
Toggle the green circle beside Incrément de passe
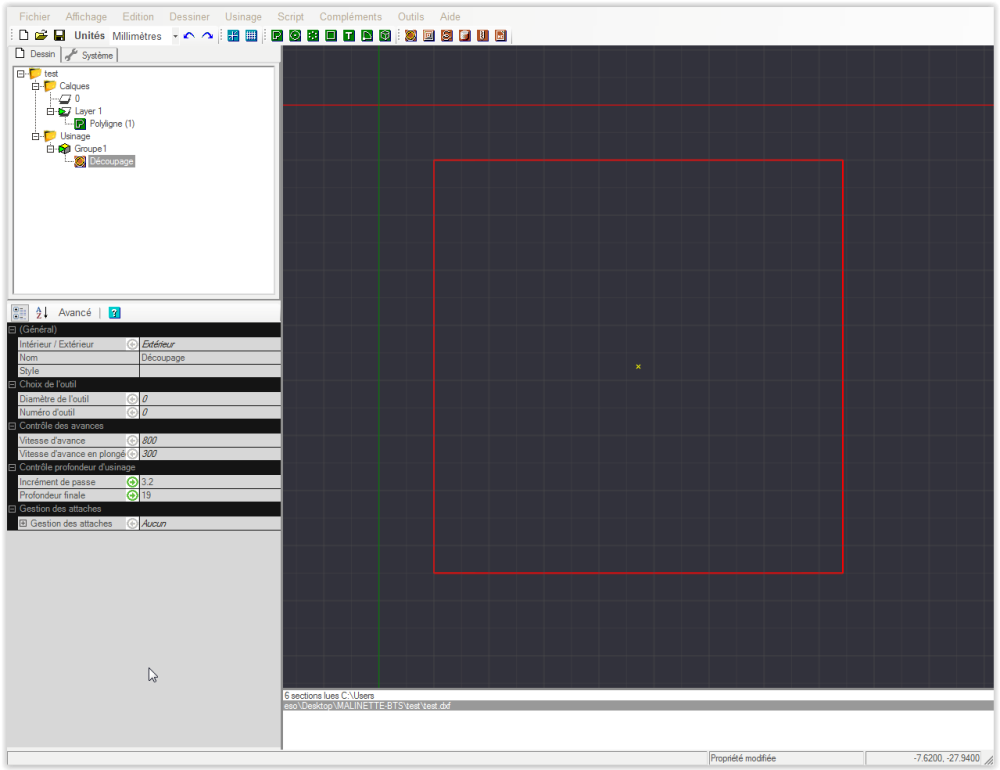tap(132, 482)
